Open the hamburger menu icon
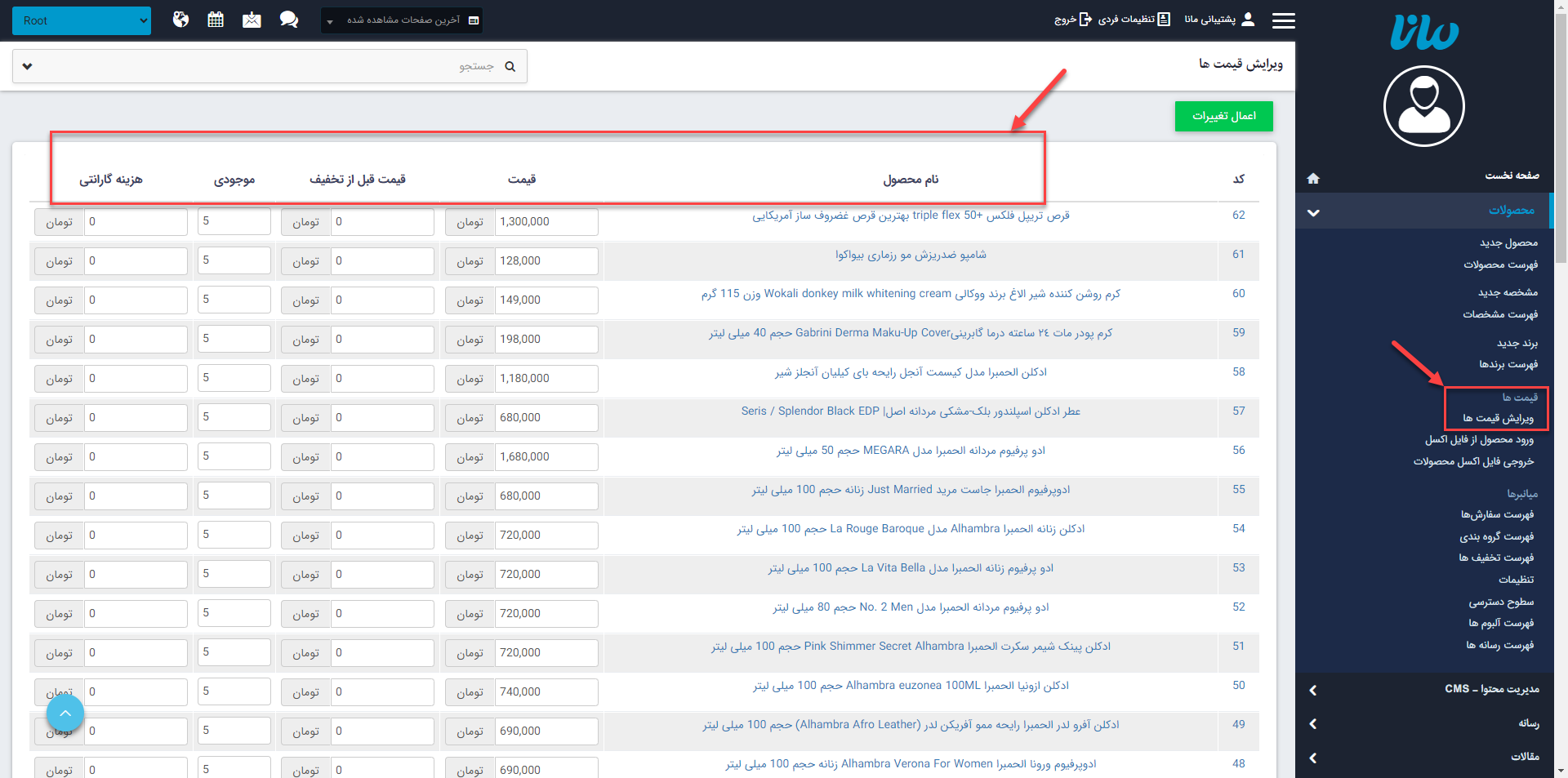The image size is (1568, 778). tap(1284, 20)
